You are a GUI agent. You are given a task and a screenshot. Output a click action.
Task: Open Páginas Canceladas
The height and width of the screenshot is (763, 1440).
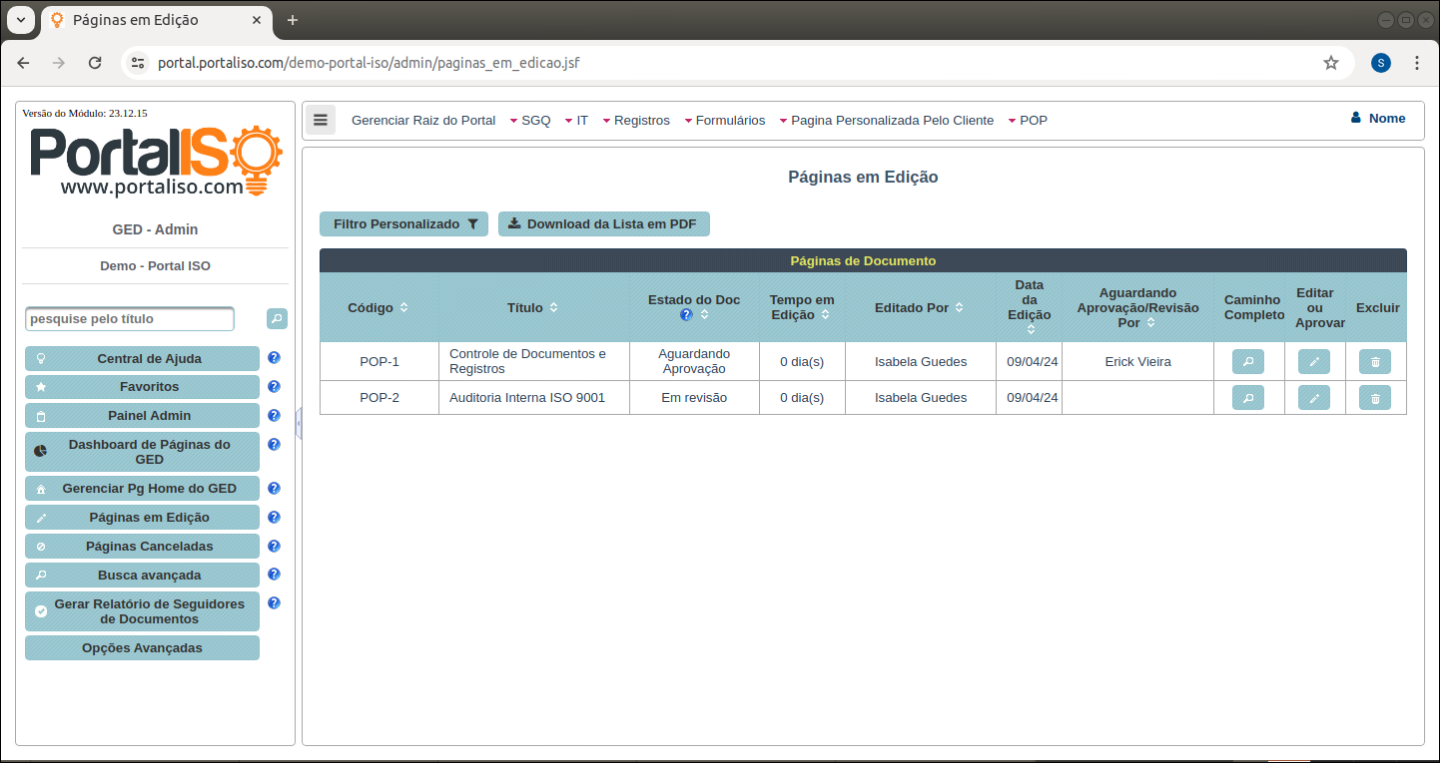(142, 546)
